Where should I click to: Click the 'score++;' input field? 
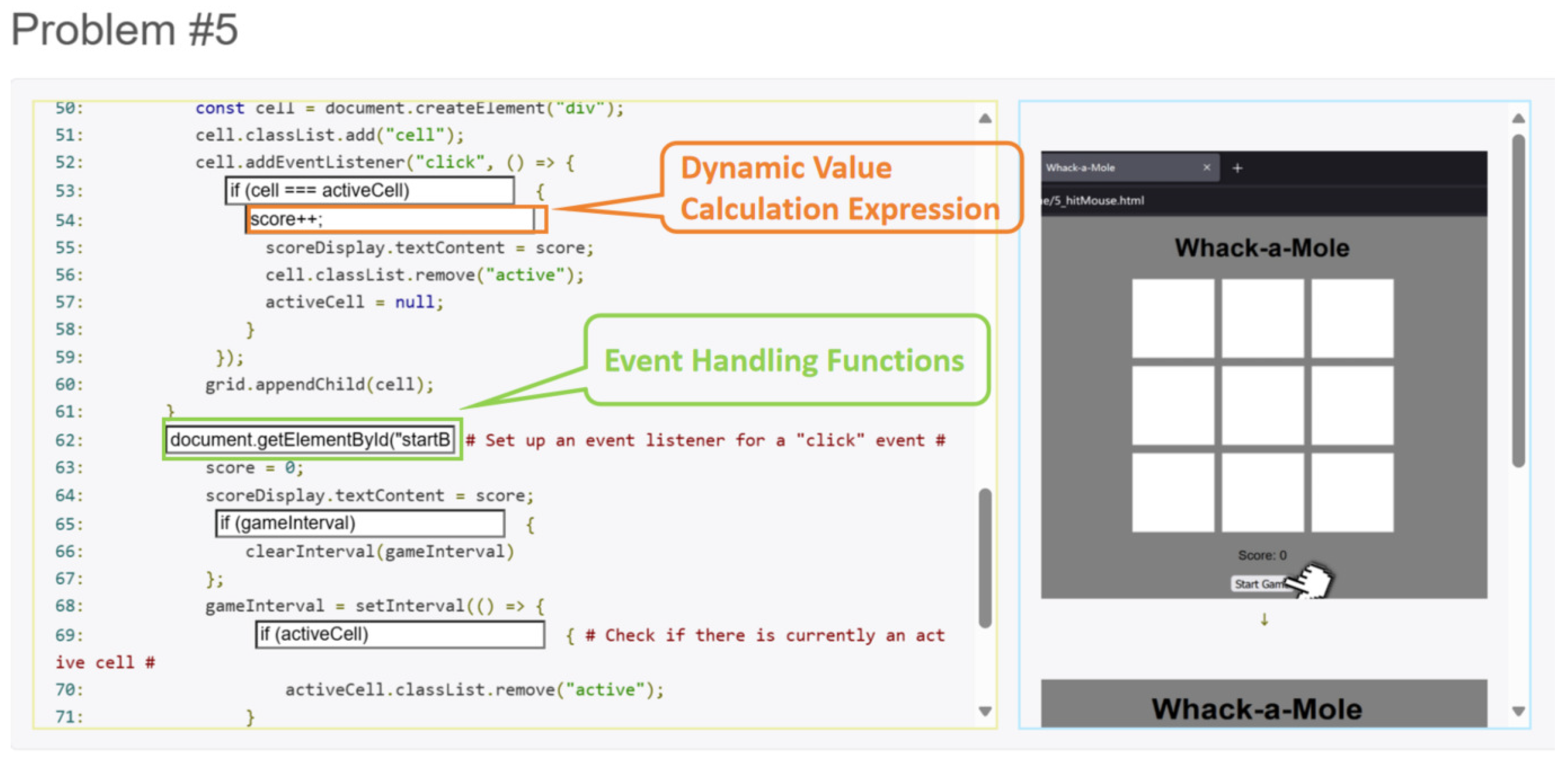pos(390,219)
